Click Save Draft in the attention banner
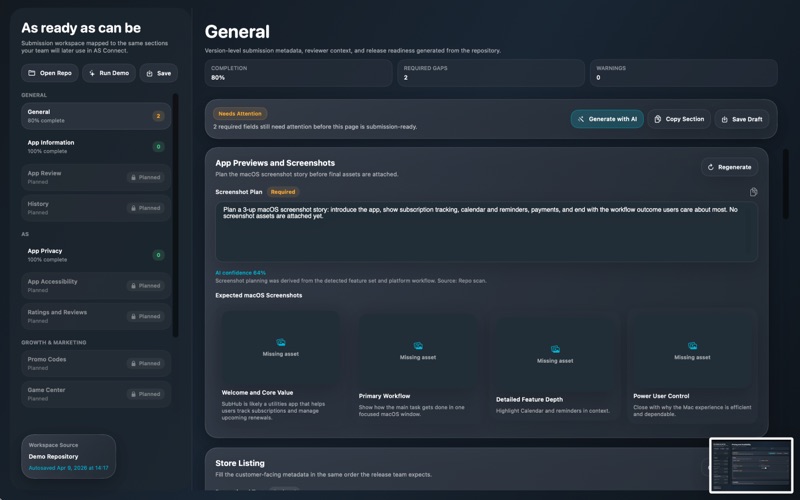Viewport: 800px width, 500px height. (742, 119)
